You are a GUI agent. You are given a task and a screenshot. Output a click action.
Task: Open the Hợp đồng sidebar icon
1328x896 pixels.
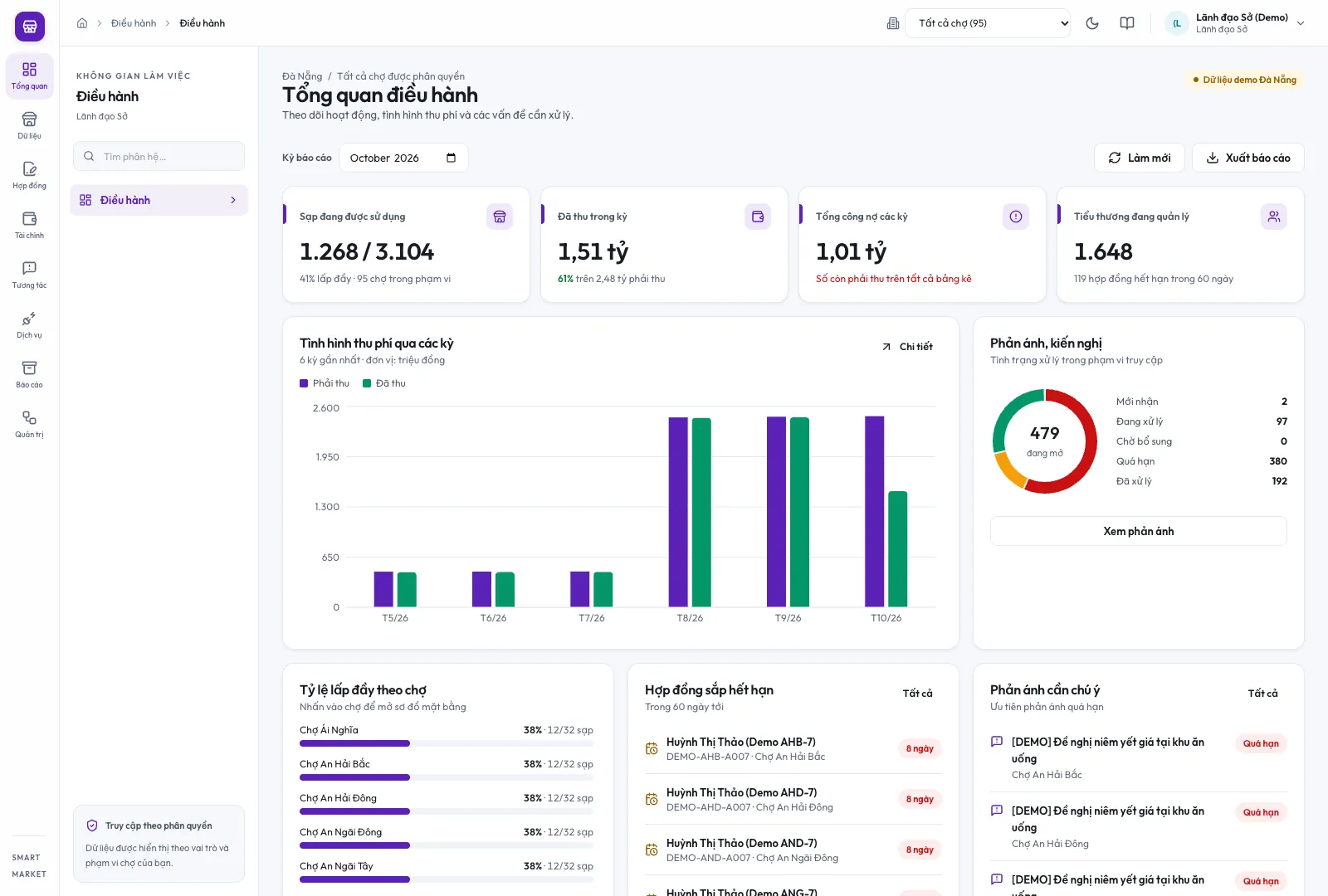pos(29,175)
